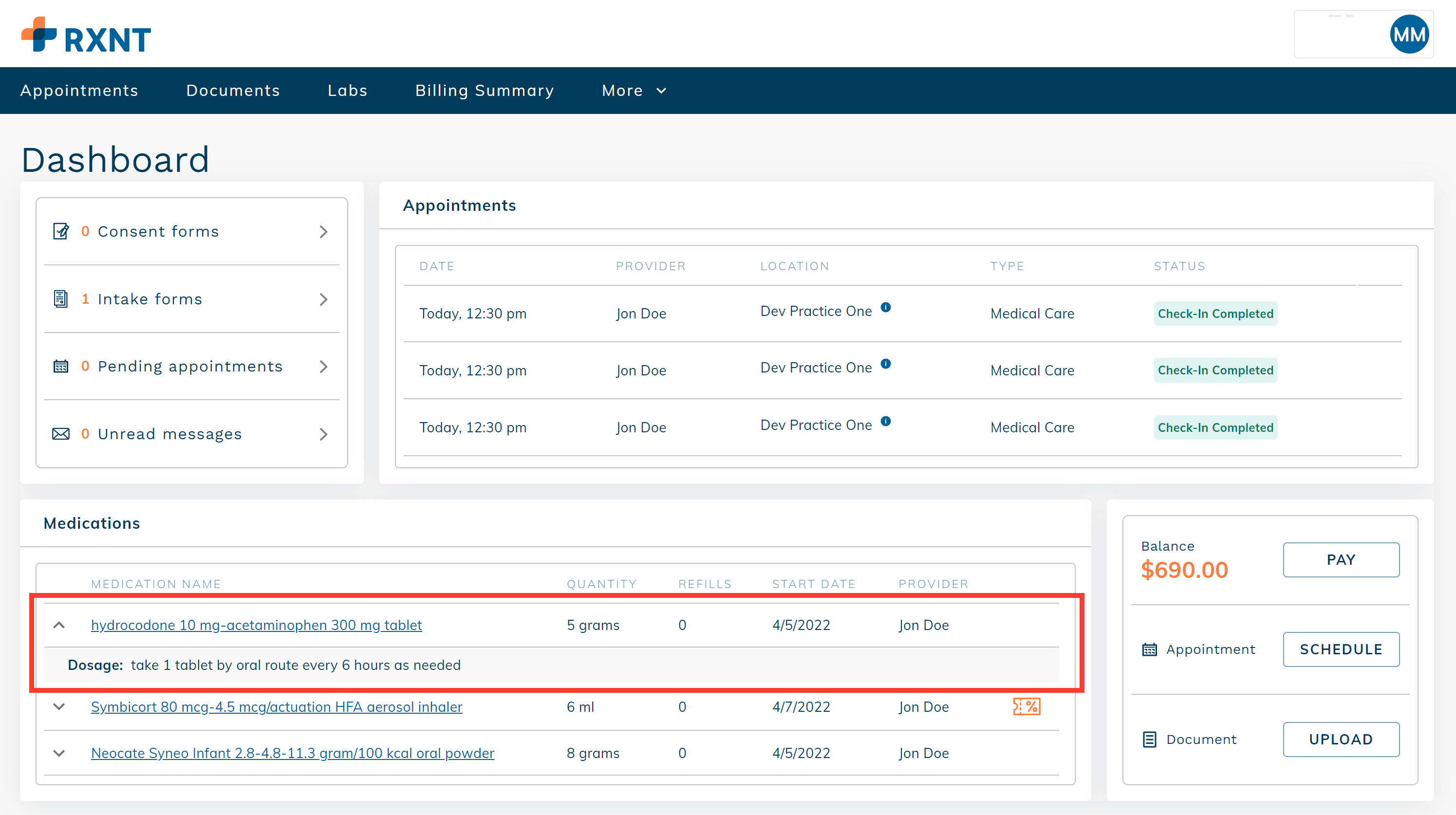This screenshot has width=1456, height=815.
Task: Click the appointments DATE column header
Action: point(437,266)
